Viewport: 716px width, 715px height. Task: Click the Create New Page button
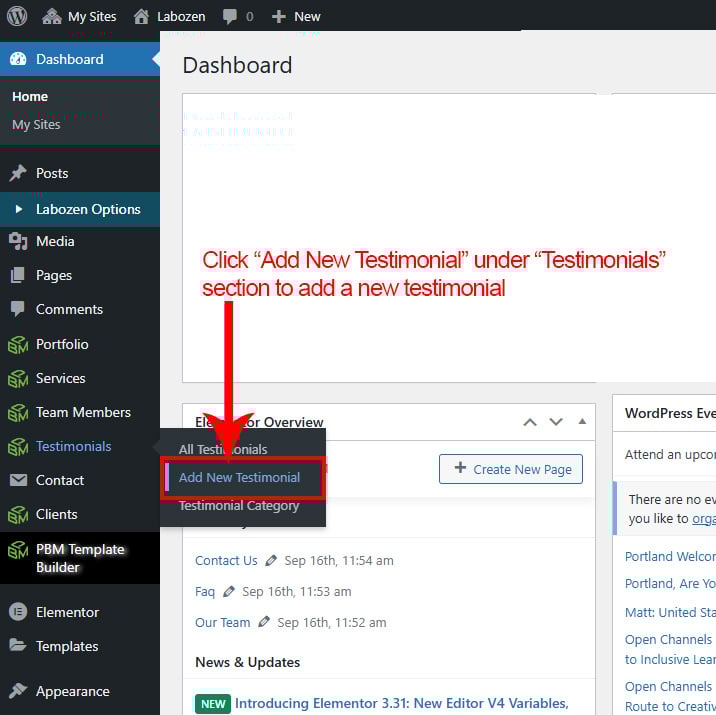[511, 469]
